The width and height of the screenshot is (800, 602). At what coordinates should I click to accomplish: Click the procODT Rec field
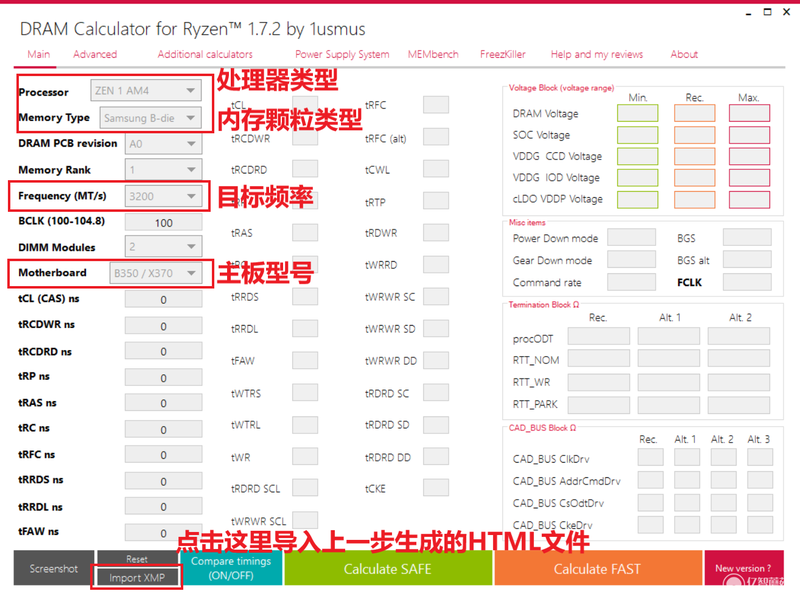tap(598, 337)
